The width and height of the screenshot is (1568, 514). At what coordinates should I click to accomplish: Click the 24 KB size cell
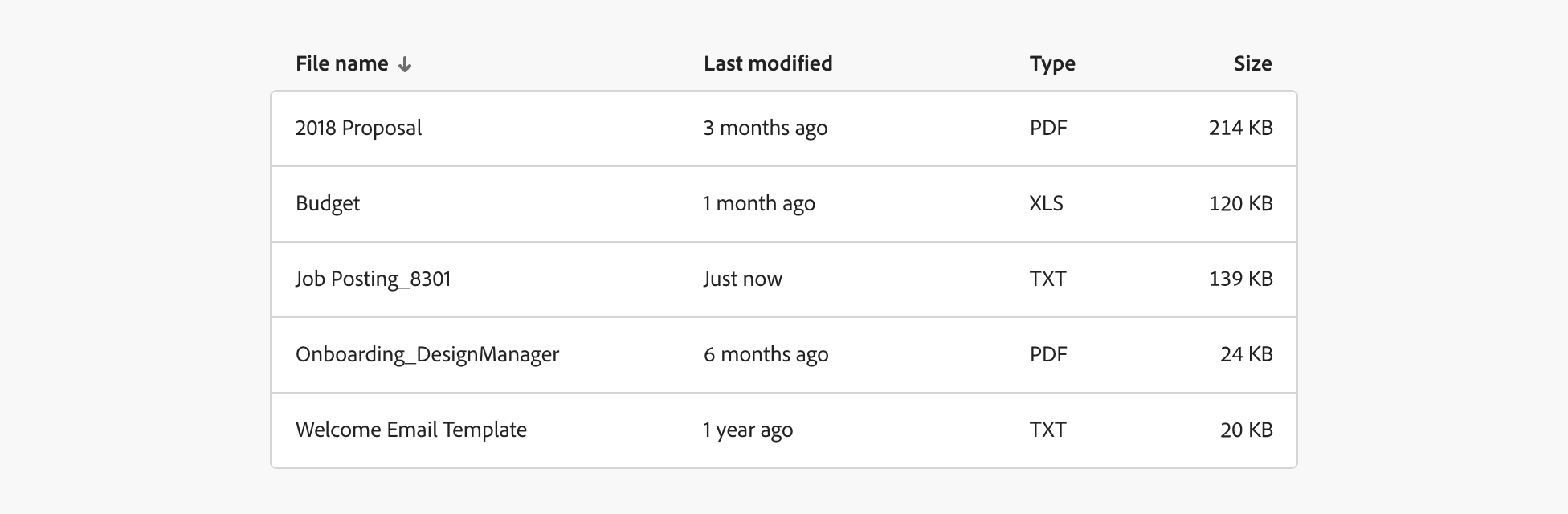(x=1246, y=355)
